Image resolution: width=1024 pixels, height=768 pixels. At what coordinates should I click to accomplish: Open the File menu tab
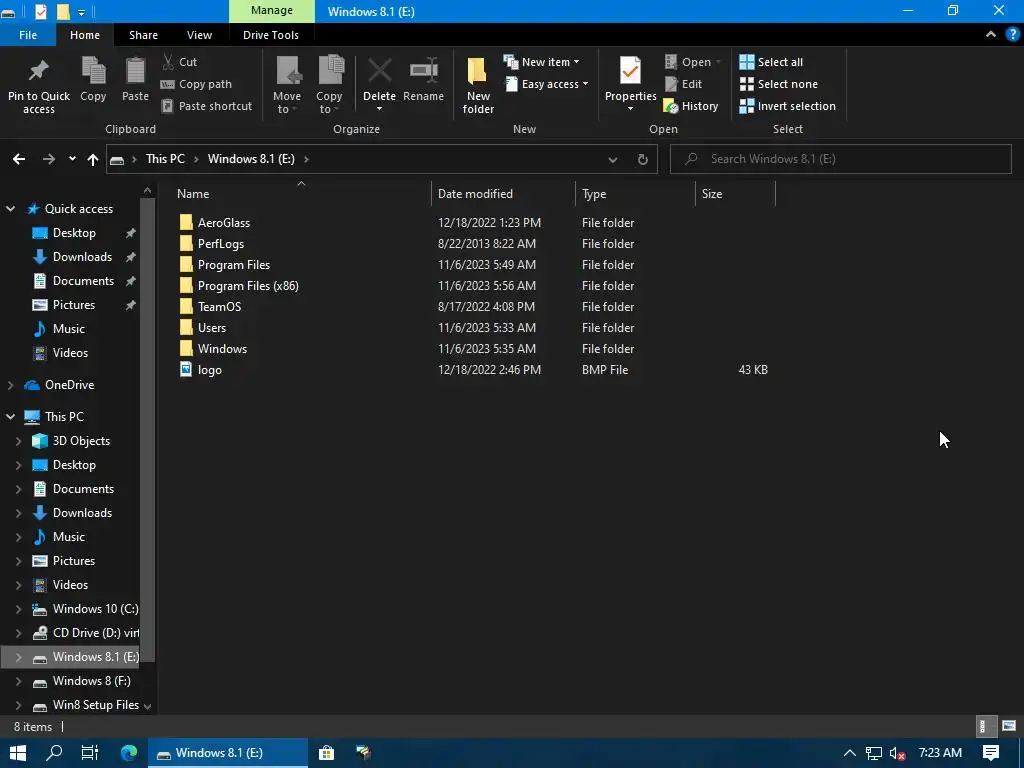[28, 35]
